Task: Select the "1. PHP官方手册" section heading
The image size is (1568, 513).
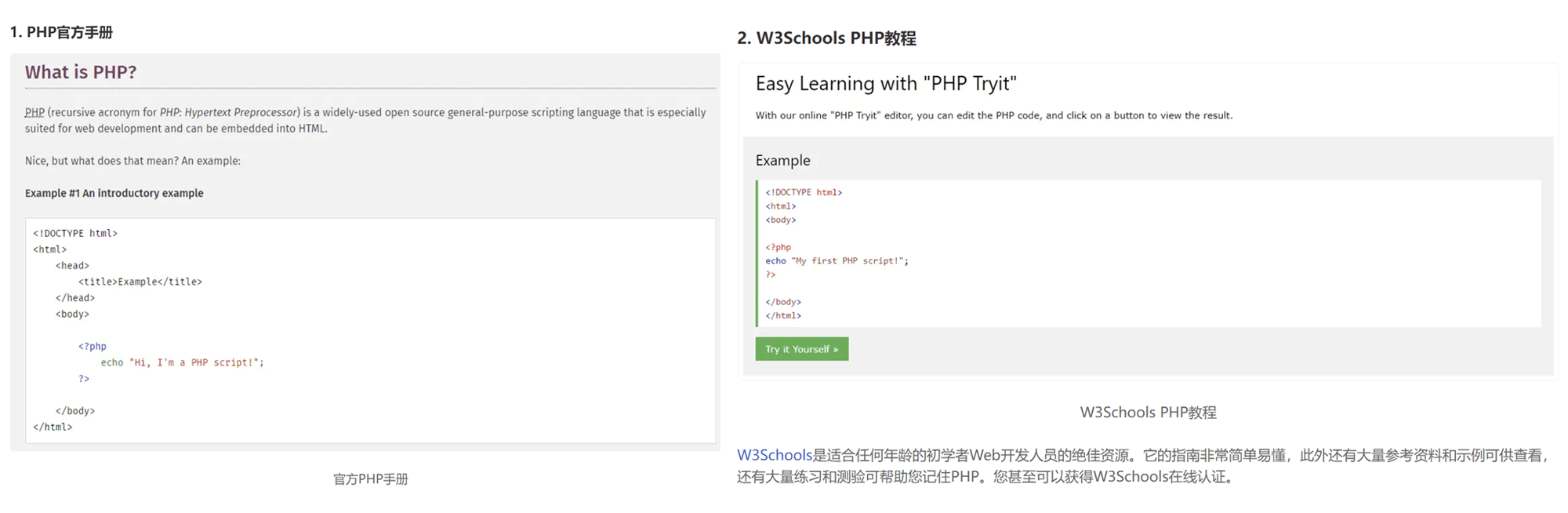Action: [x=61, y=32]
